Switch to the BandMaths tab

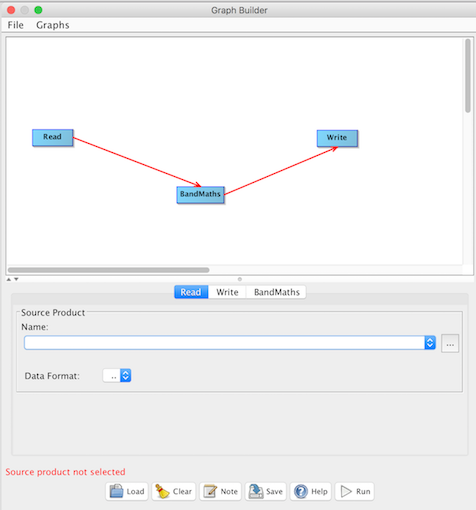coord(277,292)
